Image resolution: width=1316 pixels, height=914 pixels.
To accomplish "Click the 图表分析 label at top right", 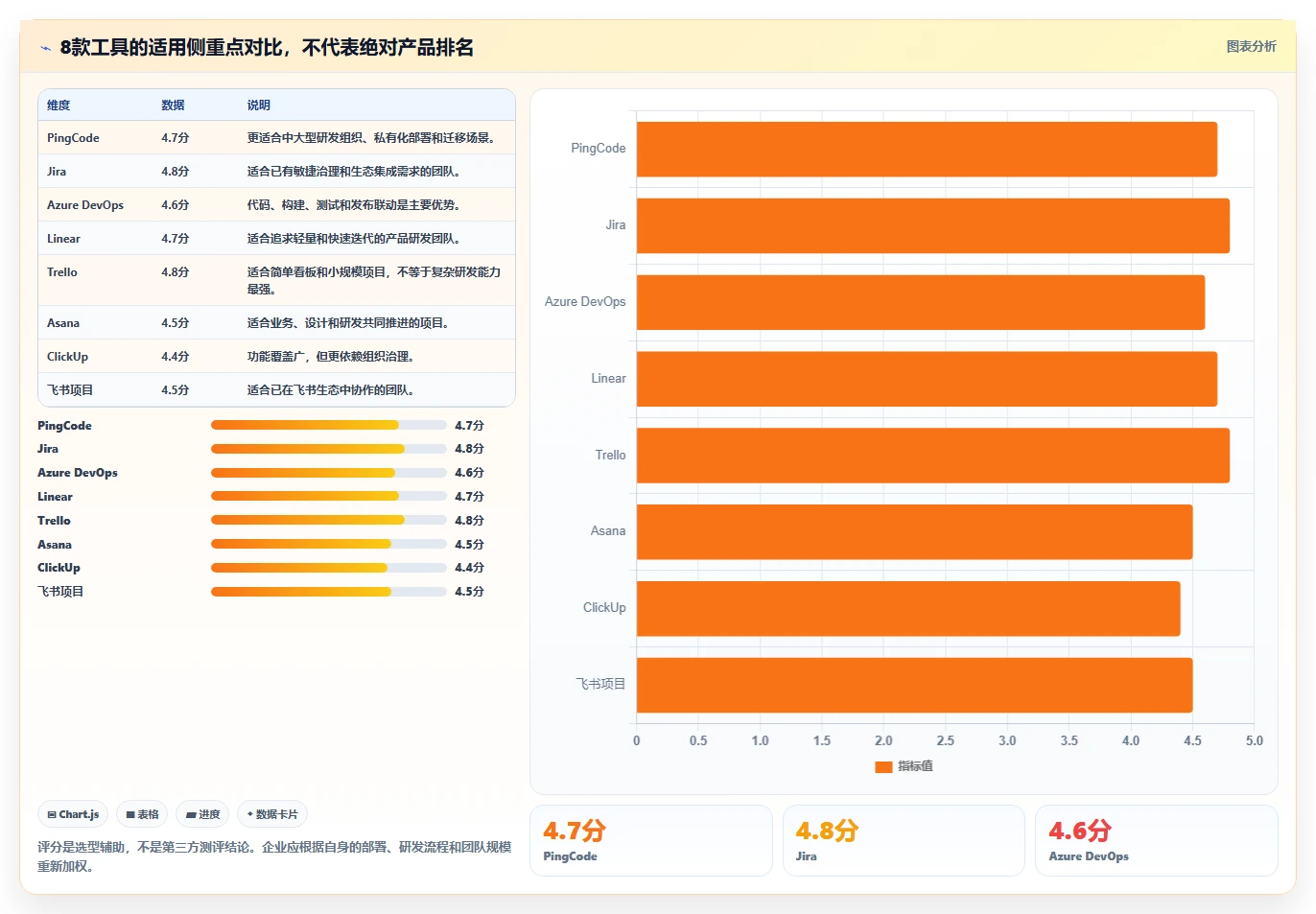I will click(x=1251, y=46).
